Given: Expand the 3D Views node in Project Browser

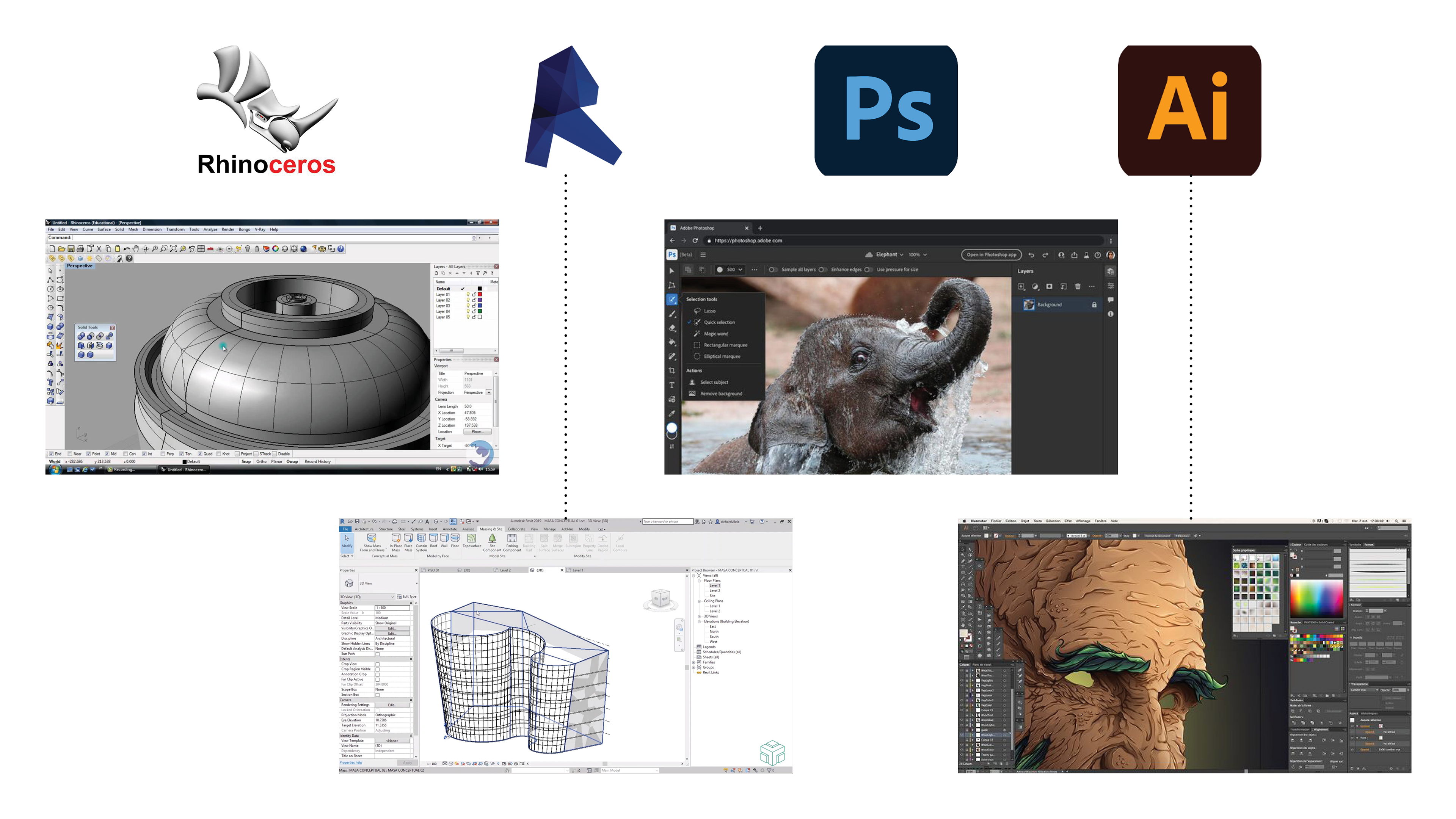Looking at the screenshot, I should click(x=699, y=617).
